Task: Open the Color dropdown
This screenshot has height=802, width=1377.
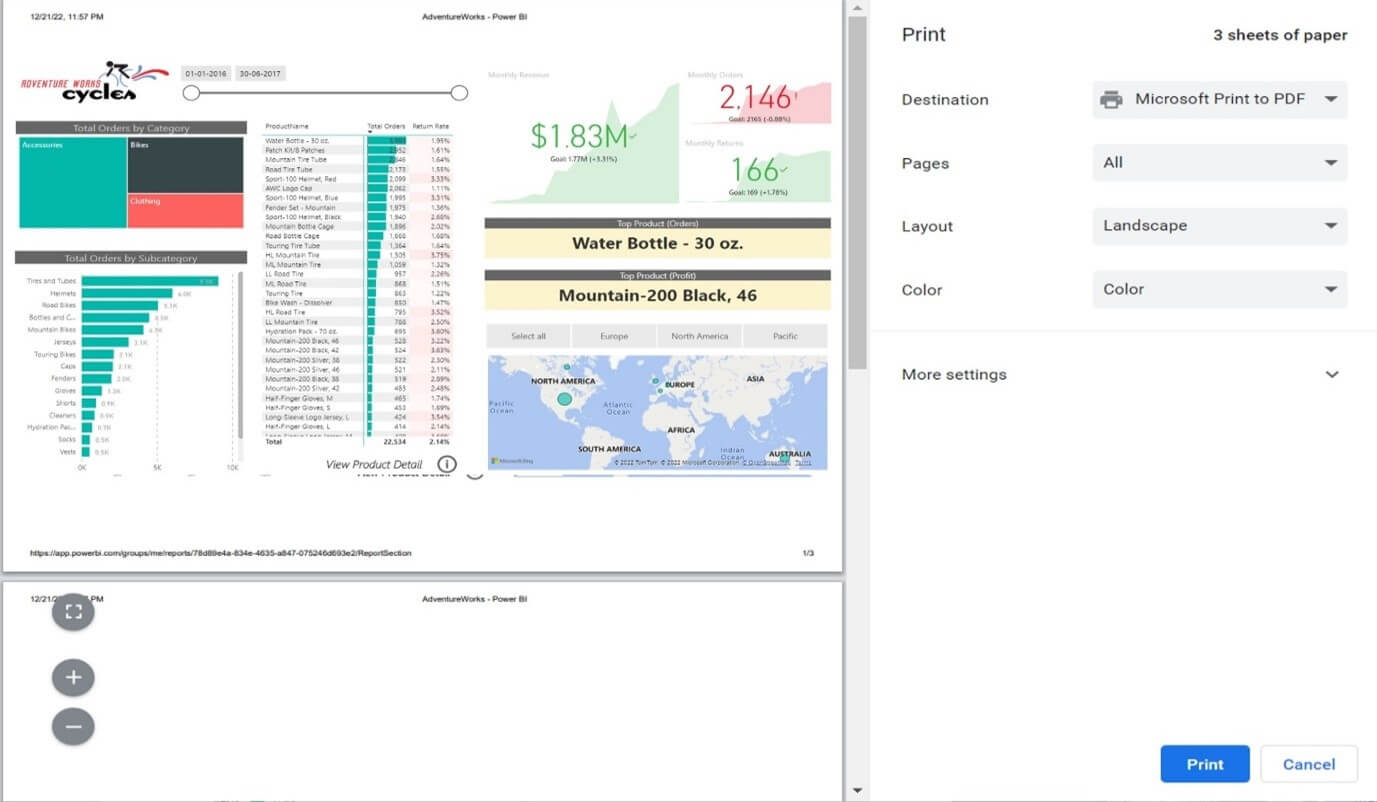Action: coord(1220,289)
